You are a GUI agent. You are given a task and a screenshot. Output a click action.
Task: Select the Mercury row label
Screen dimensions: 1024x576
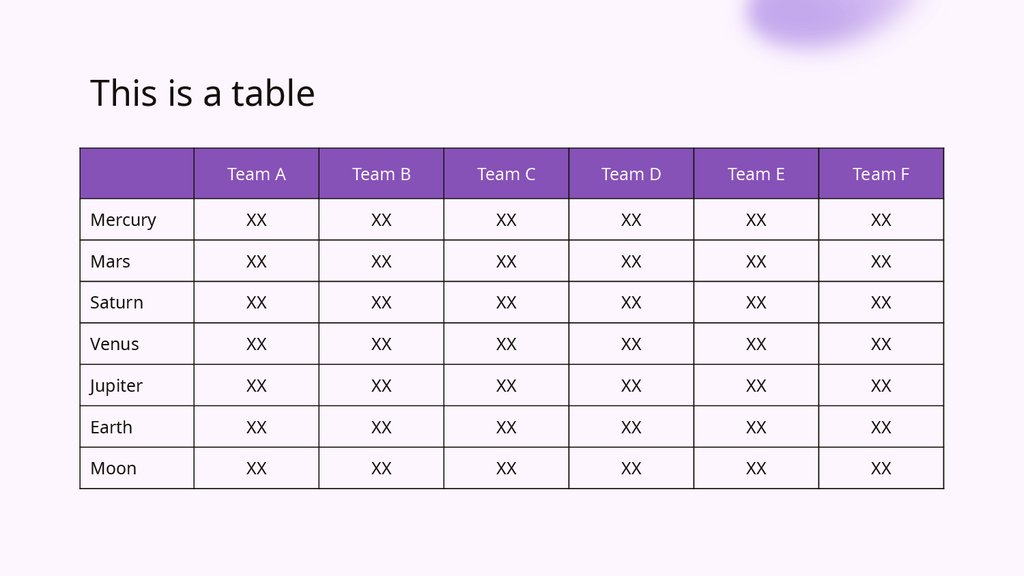coord(123,220)
